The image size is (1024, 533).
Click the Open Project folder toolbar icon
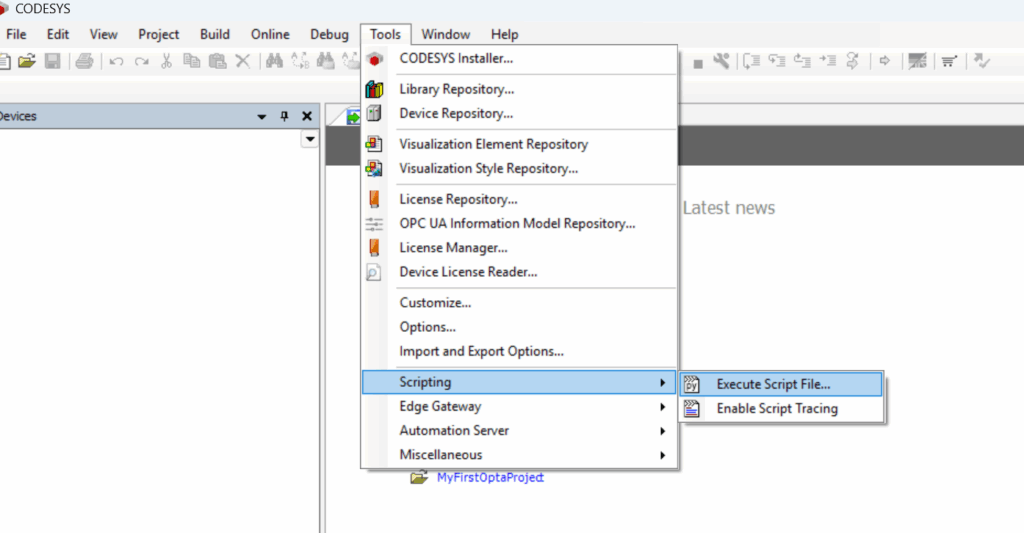[x=27, y=61]
